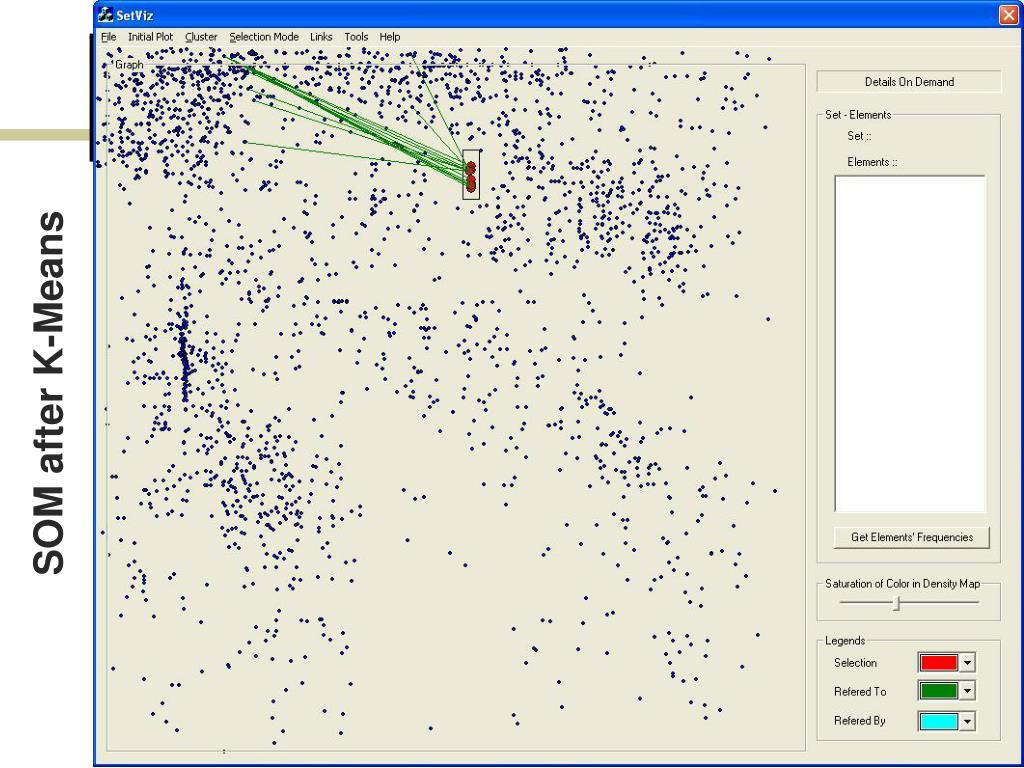Open the Selection Mode menu
Screen dimensions: 1024x768
tap(264, 37)
